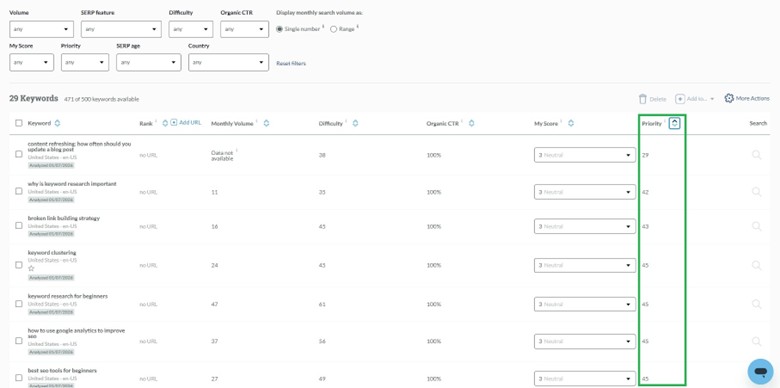780x388 pixels.
Task: Open the chat support bubble
Action: click(760, 372)
